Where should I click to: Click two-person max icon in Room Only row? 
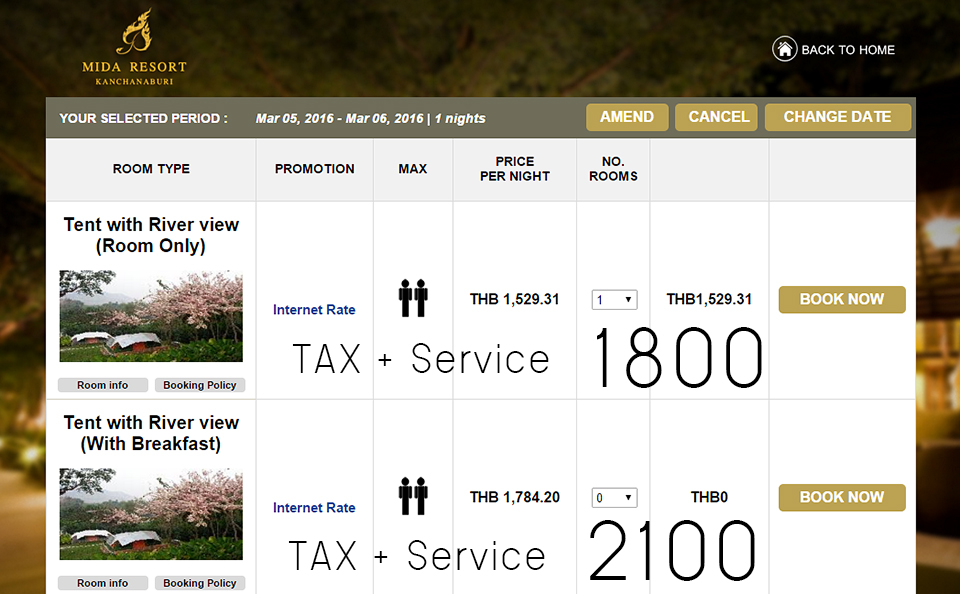[413, 298]
